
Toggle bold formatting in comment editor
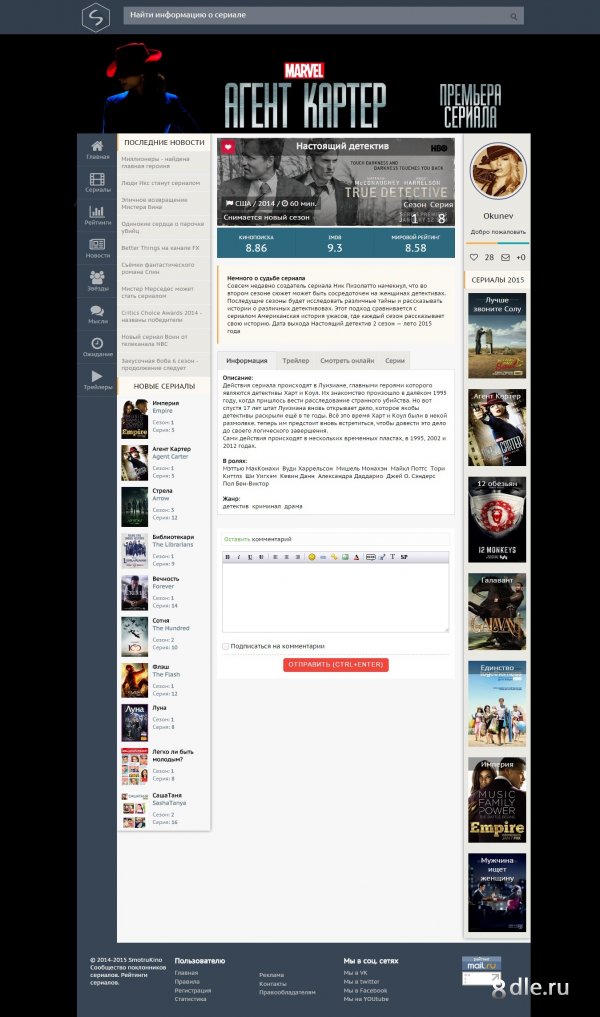[x=228, y=557]
